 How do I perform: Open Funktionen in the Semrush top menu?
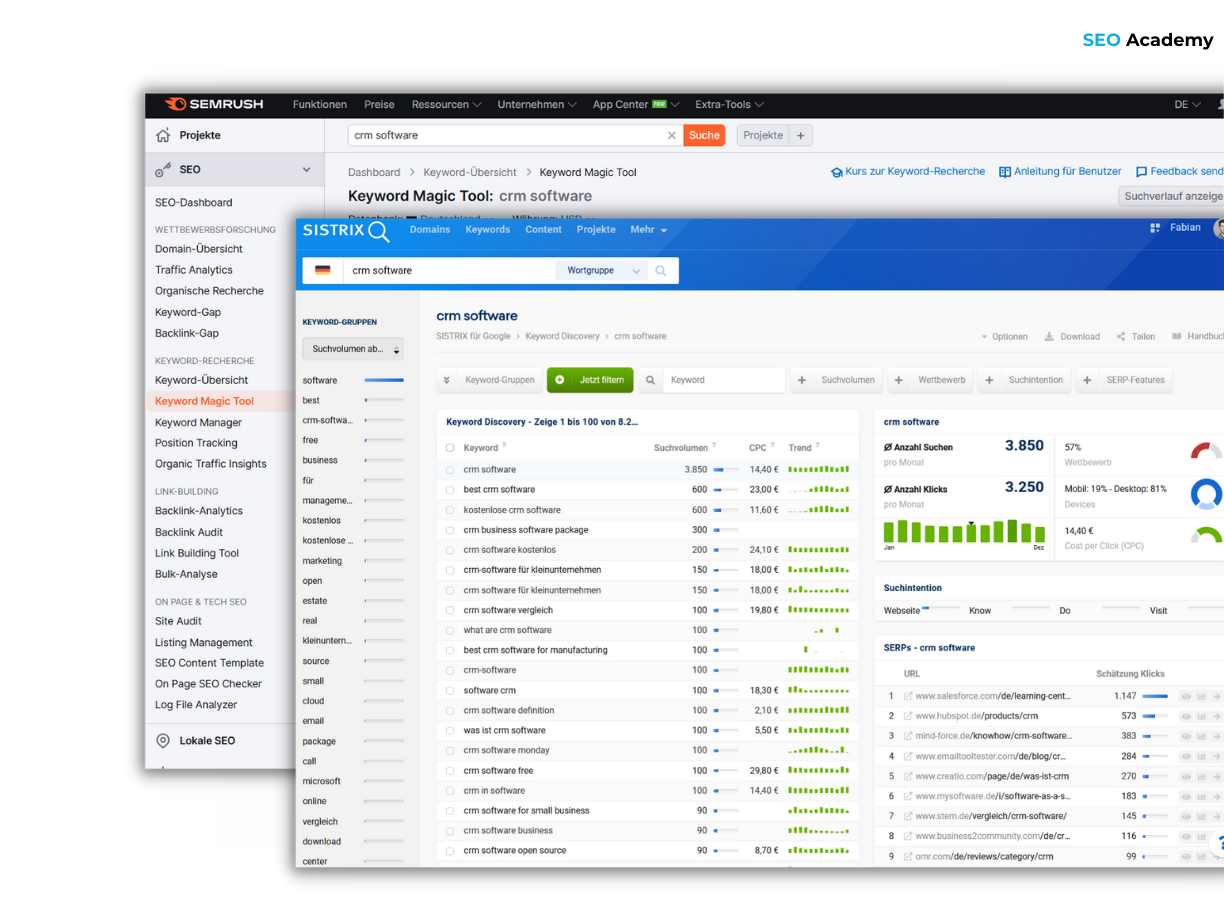pos(320,105)
